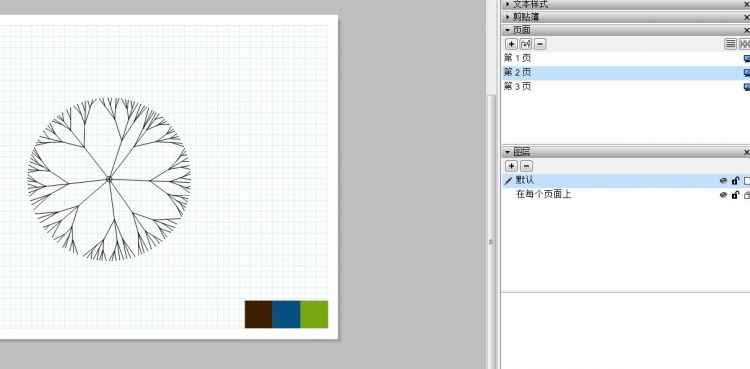This screenshot has height=369, width=750.
Task: Switch pages panel to list view icon
Action: point(730,44)
